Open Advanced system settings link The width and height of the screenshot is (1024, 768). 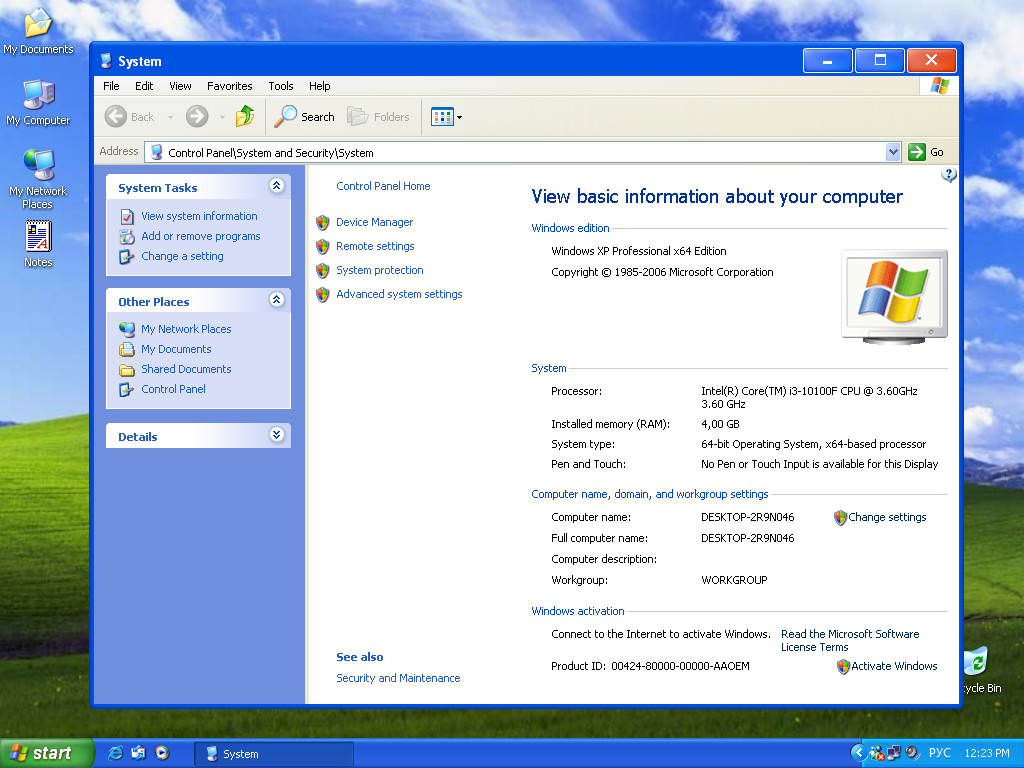coord(399,295)
